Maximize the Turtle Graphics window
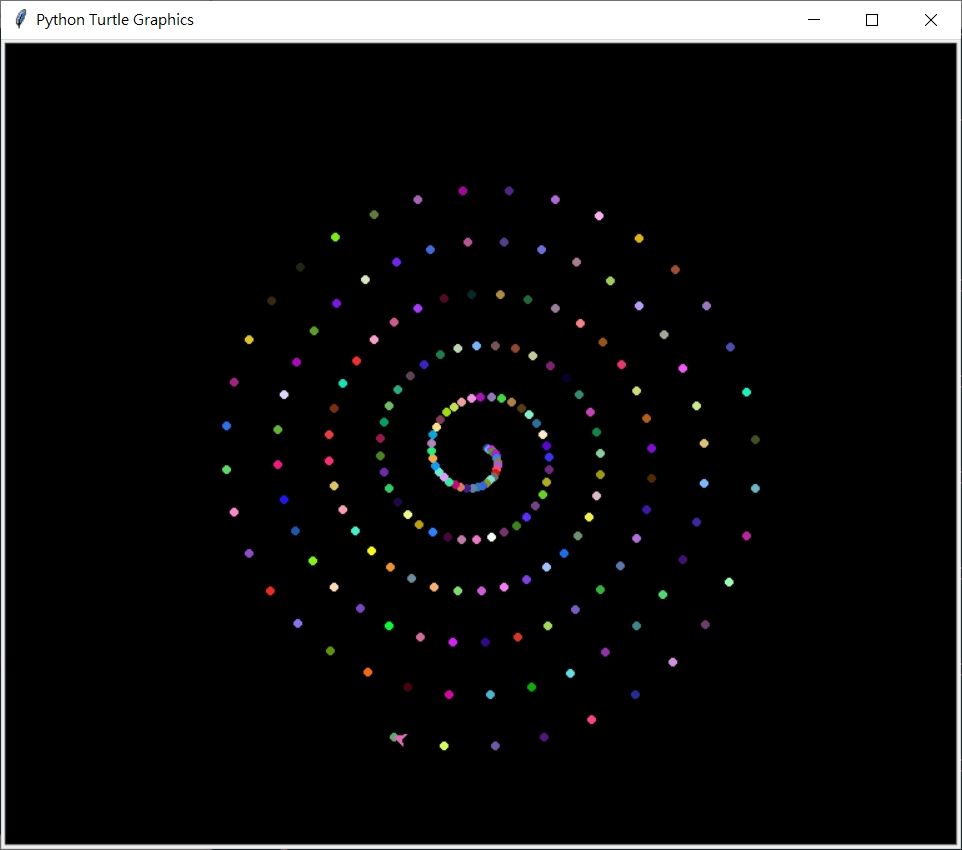This screenshot has width=962, height=850. pyautogui.click(x=871, y=19)
